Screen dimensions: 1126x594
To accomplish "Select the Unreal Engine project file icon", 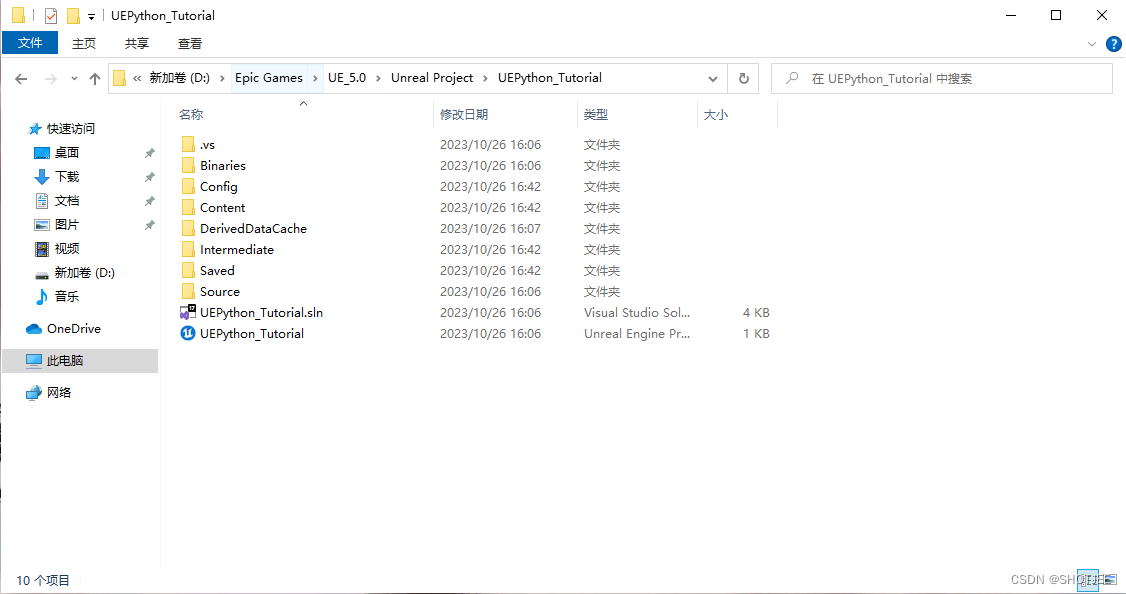I will point(187,333).
